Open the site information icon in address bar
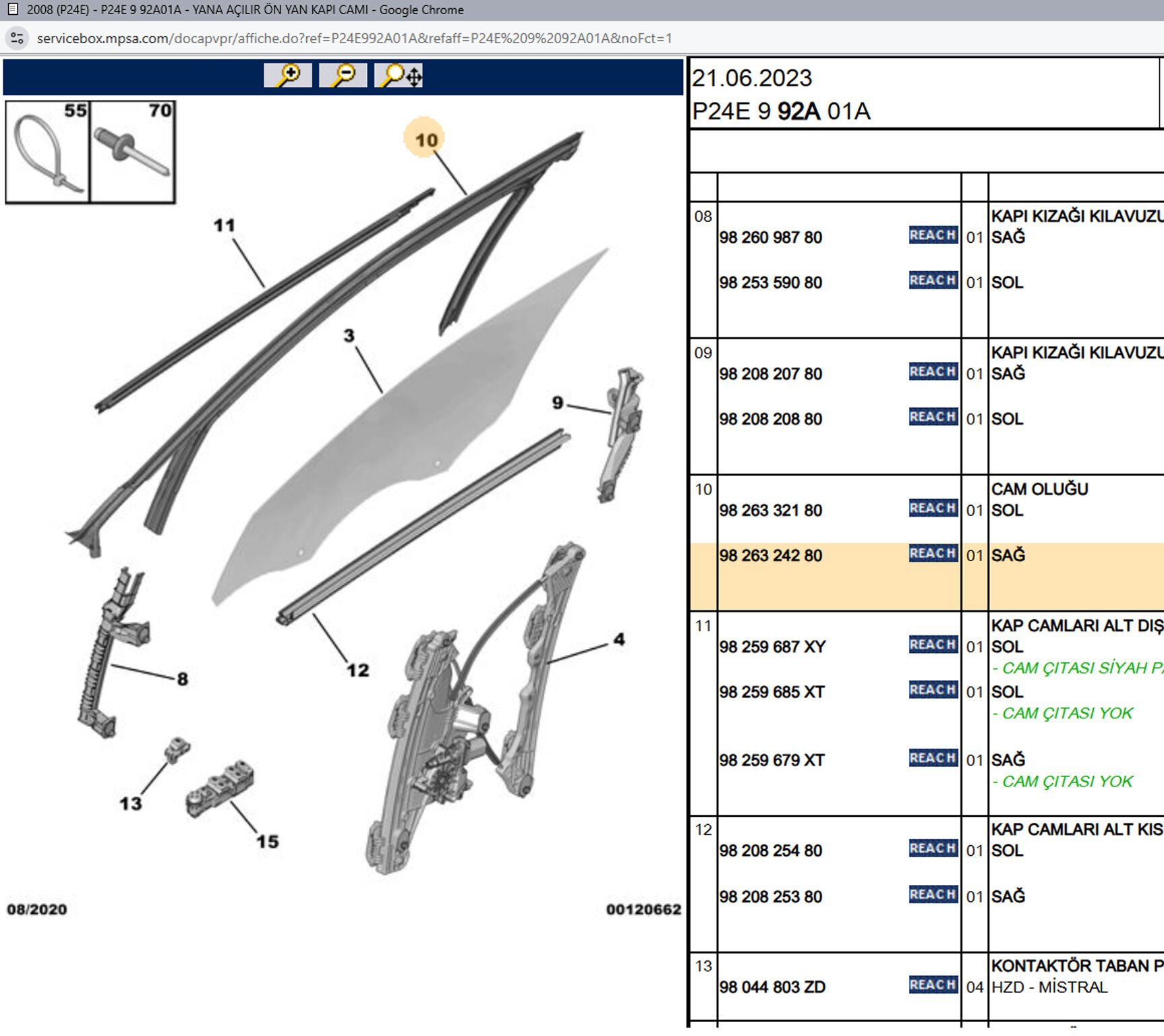1164x1036 pixels. [x=17, y=38]
